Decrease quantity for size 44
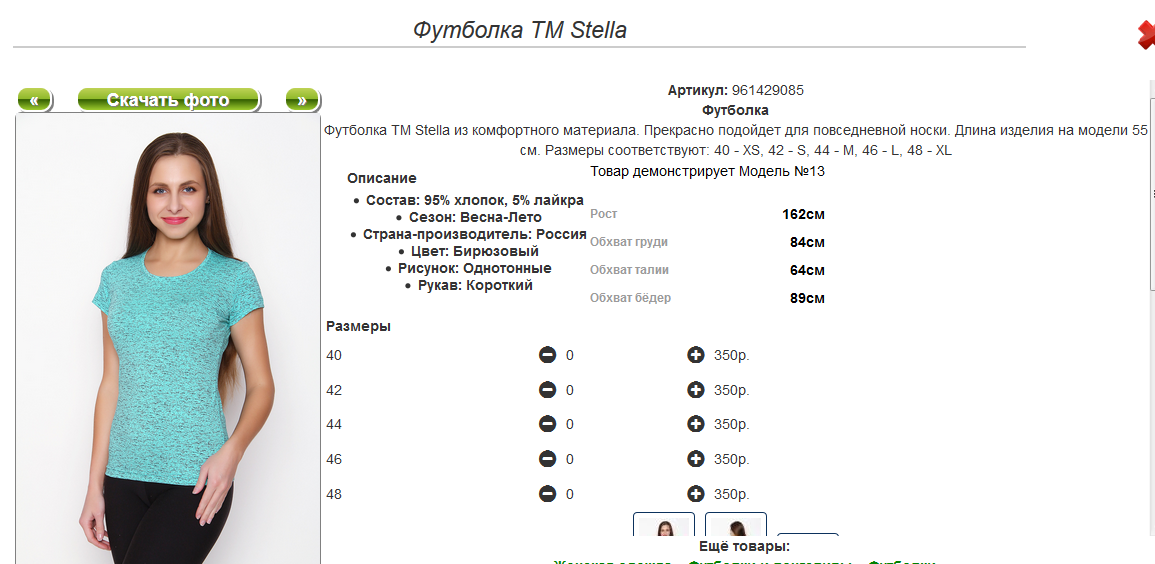The width and height of the screenshot is (1155, 564). click(x=547, y=424)
